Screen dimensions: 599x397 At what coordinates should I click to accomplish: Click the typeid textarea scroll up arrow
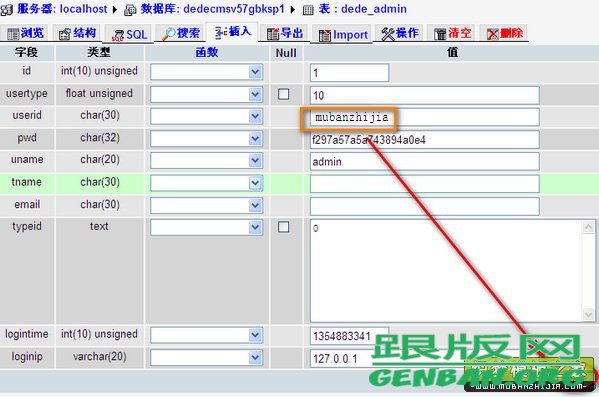[x=588, y=227]
